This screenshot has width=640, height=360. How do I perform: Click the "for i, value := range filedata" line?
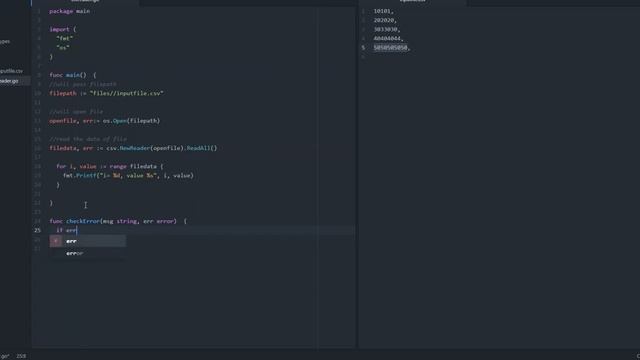click(x=109, y=167)
